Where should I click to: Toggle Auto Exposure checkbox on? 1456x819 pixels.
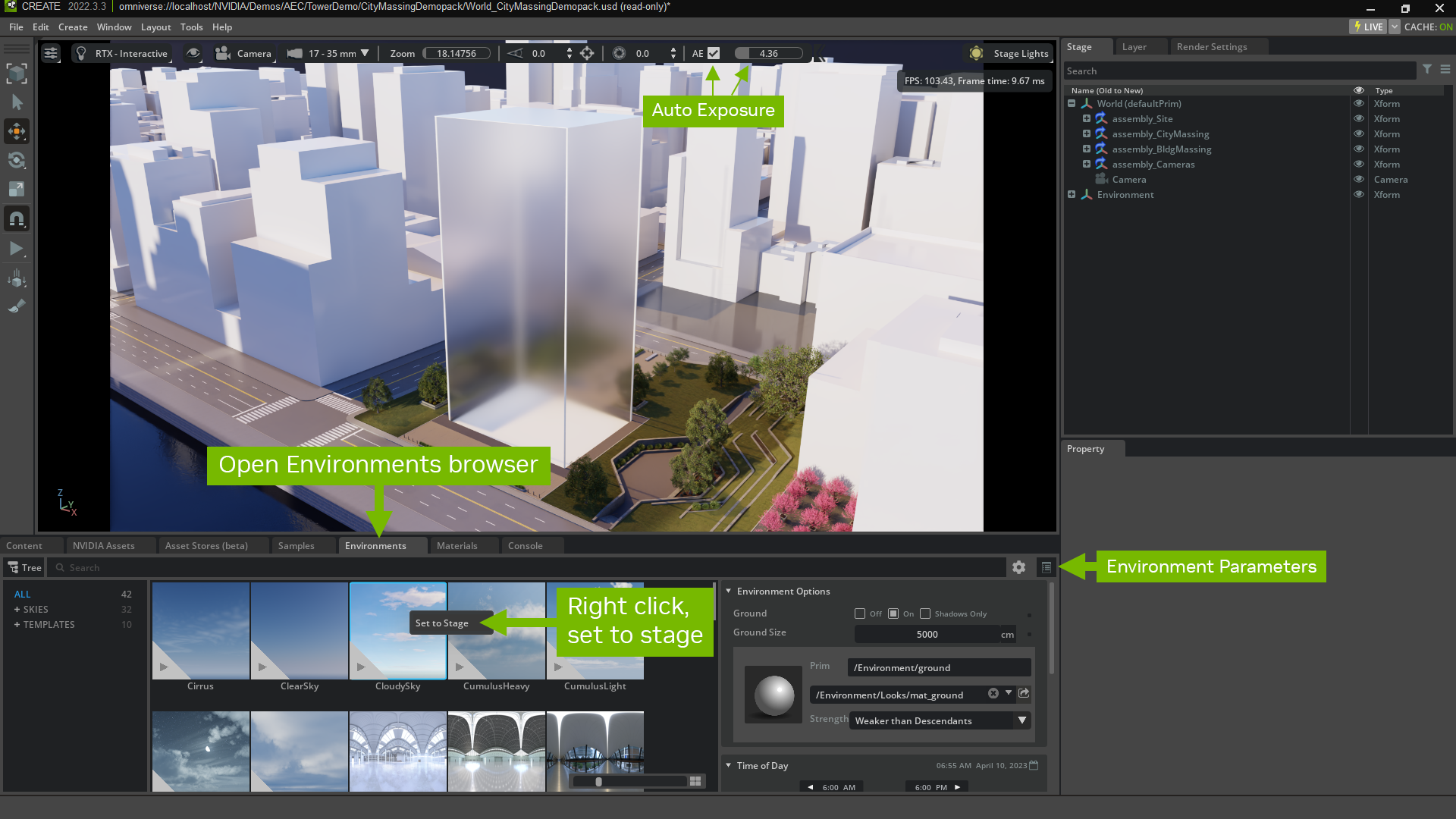(713, 53)
